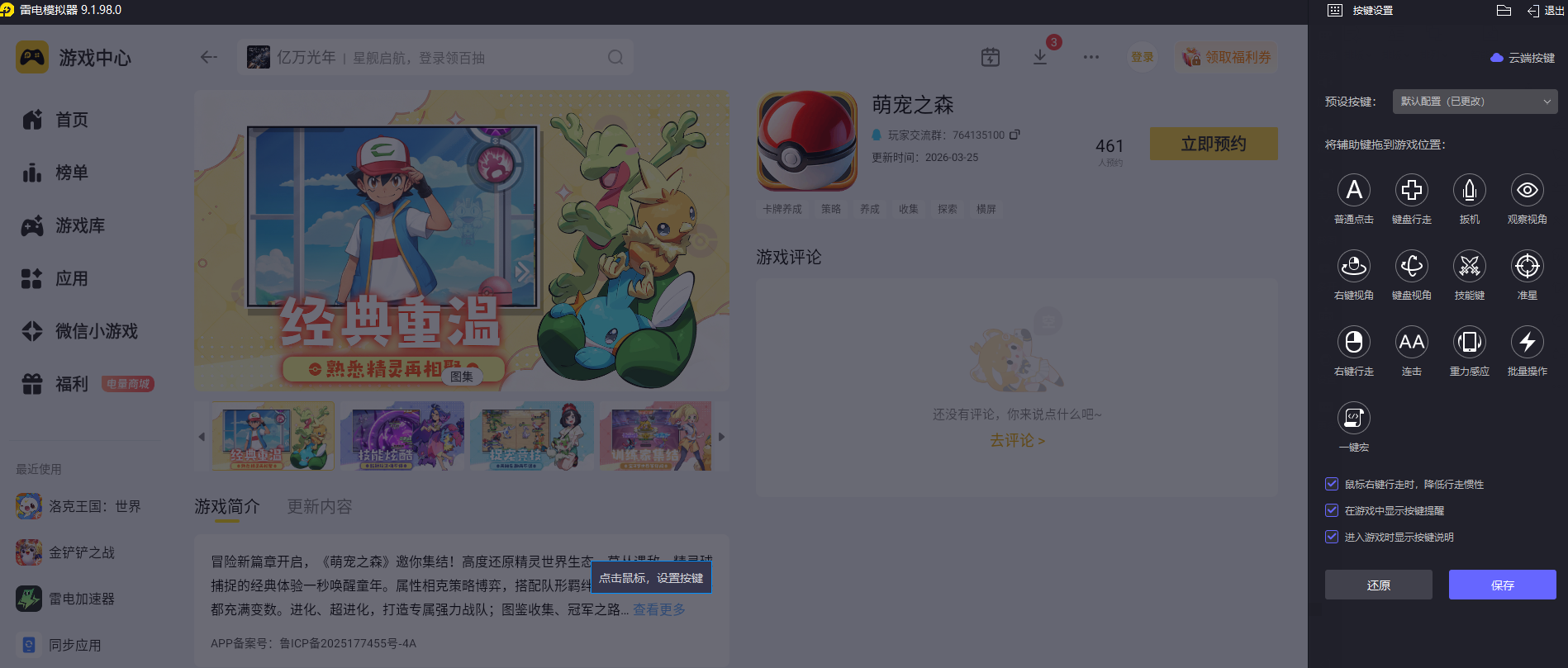The width and height of the screenshot is (1568, 668).
Task: Click the 登录 login button
Action: click(x=1143, y=57)
